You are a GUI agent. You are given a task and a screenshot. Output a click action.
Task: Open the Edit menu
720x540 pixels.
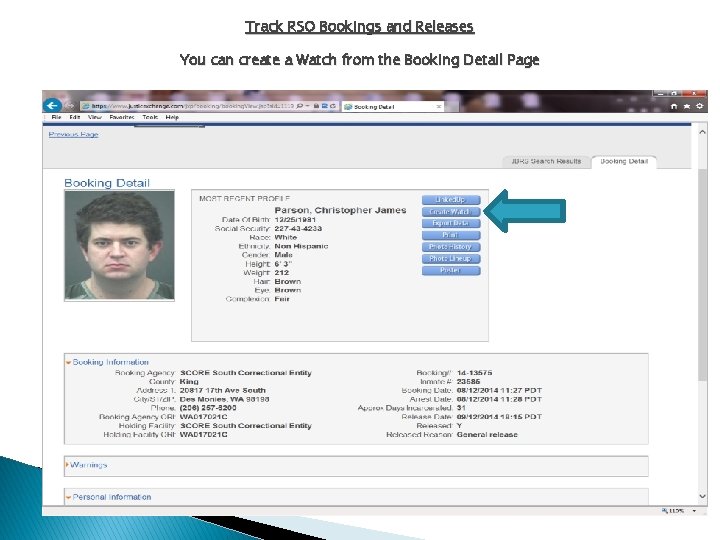coord(74,117)
